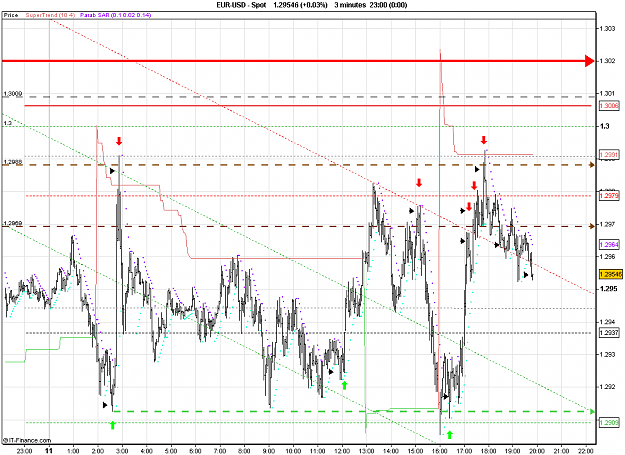Image resolution: width=625 pixels, height=455 pixels.
Task: Click the 1.302 tick on price axis
Action: click(x=607, y=61)
